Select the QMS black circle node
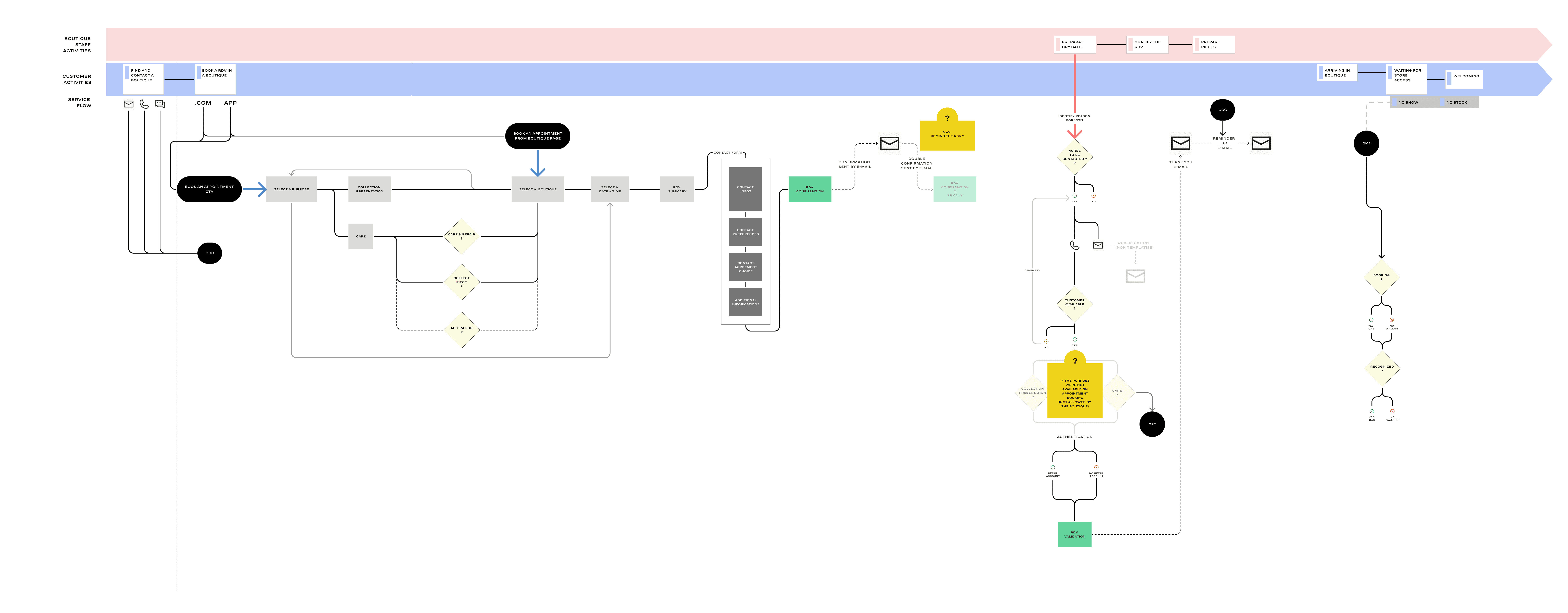1568x613 pixels. coord(1367,144)
